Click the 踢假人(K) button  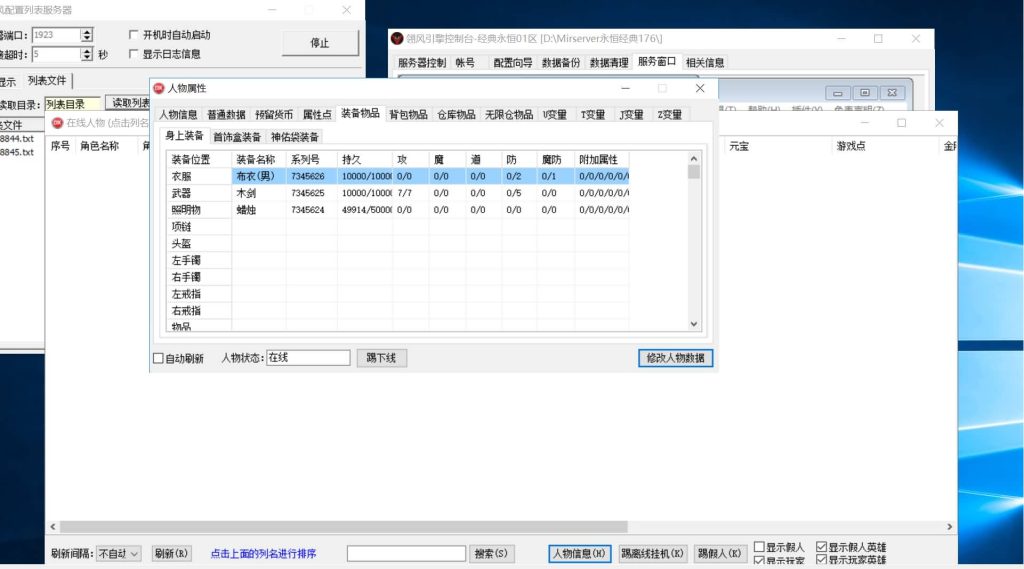point(719,553)
